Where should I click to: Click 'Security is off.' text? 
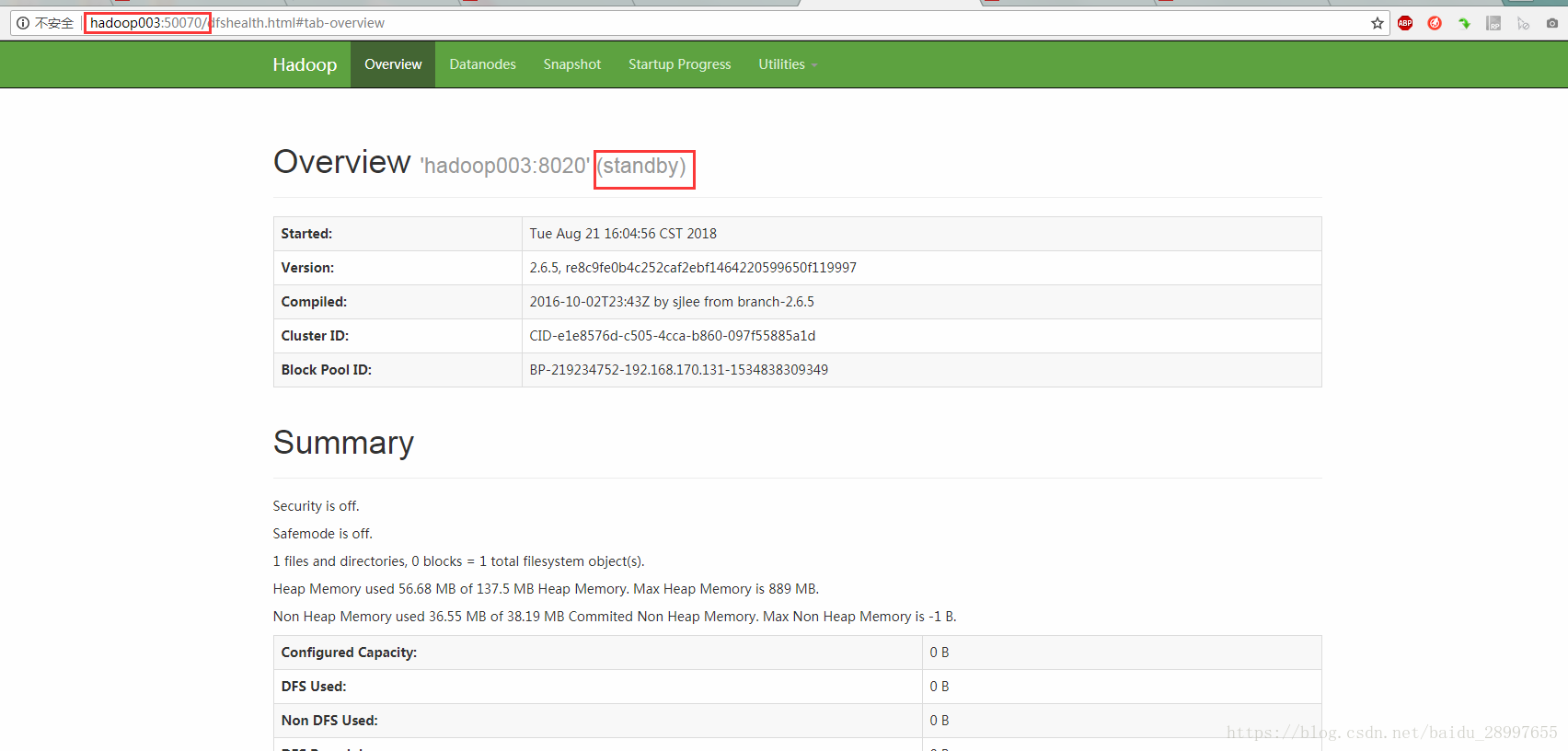[x=316, y=506]
